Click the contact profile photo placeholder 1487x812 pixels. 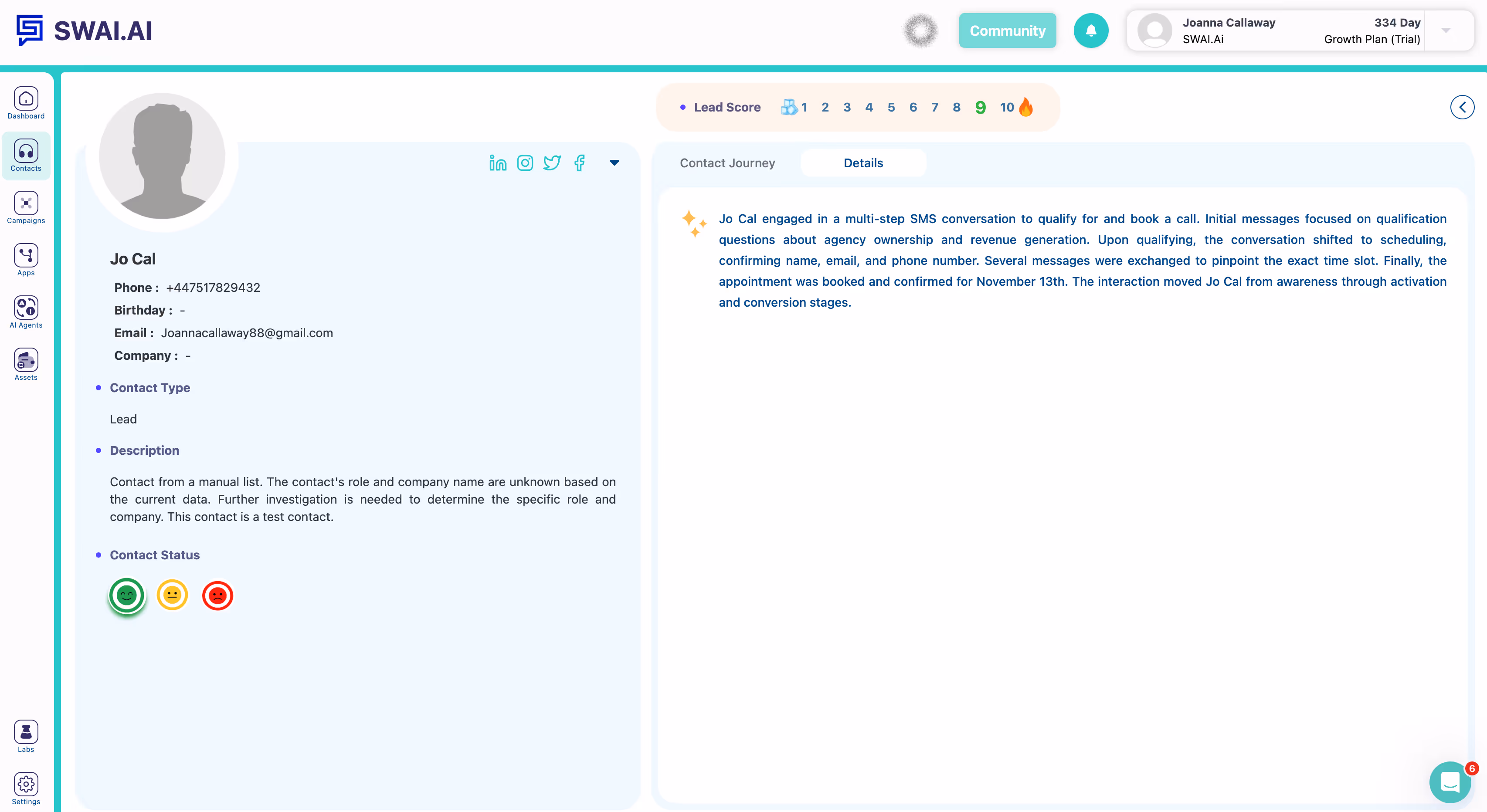[x=162, y=156]
